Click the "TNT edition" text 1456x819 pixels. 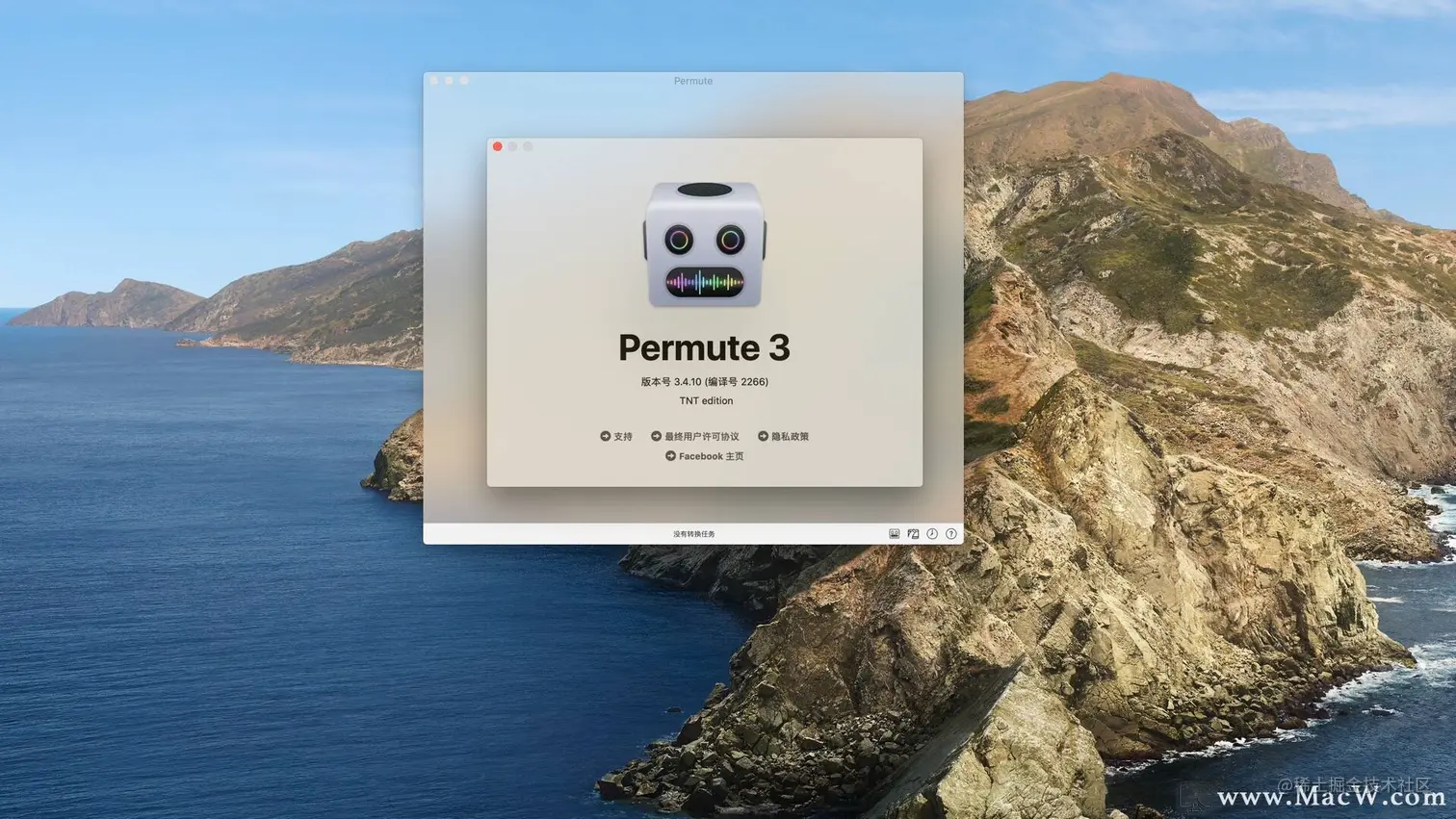coord(706,400)
